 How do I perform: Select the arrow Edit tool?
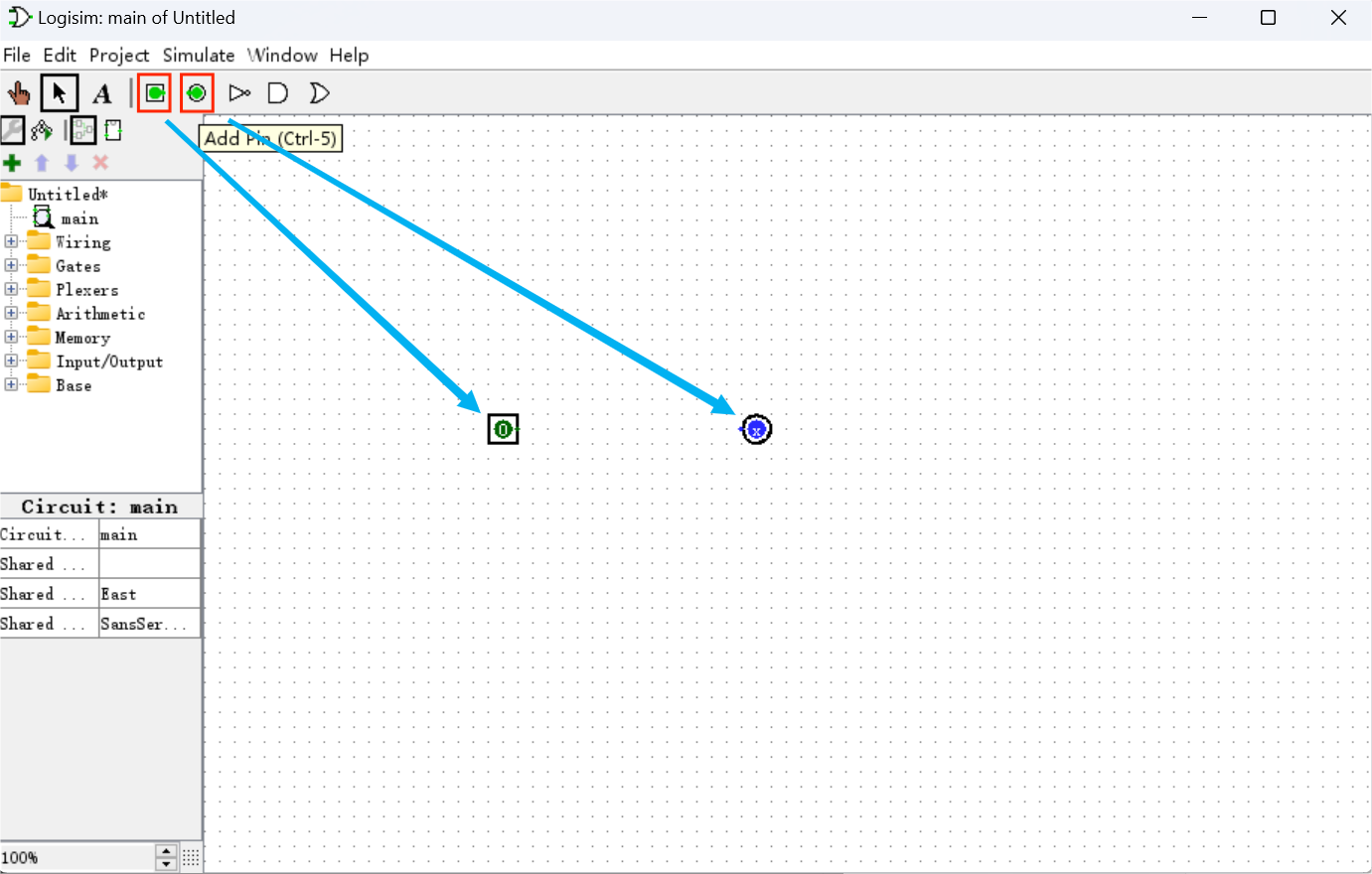pyautogui.click(x=60, y=93)
